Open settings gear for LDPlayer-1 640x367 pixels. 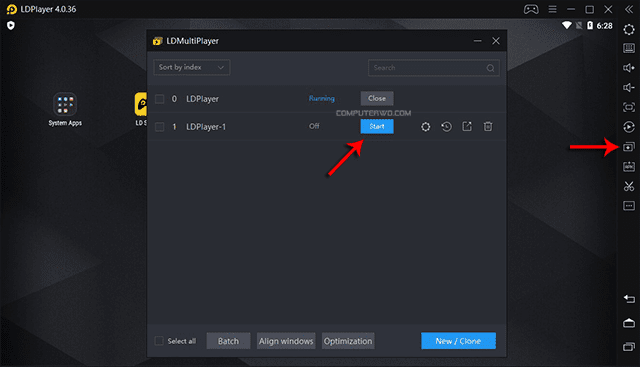[x=425, y=127]
